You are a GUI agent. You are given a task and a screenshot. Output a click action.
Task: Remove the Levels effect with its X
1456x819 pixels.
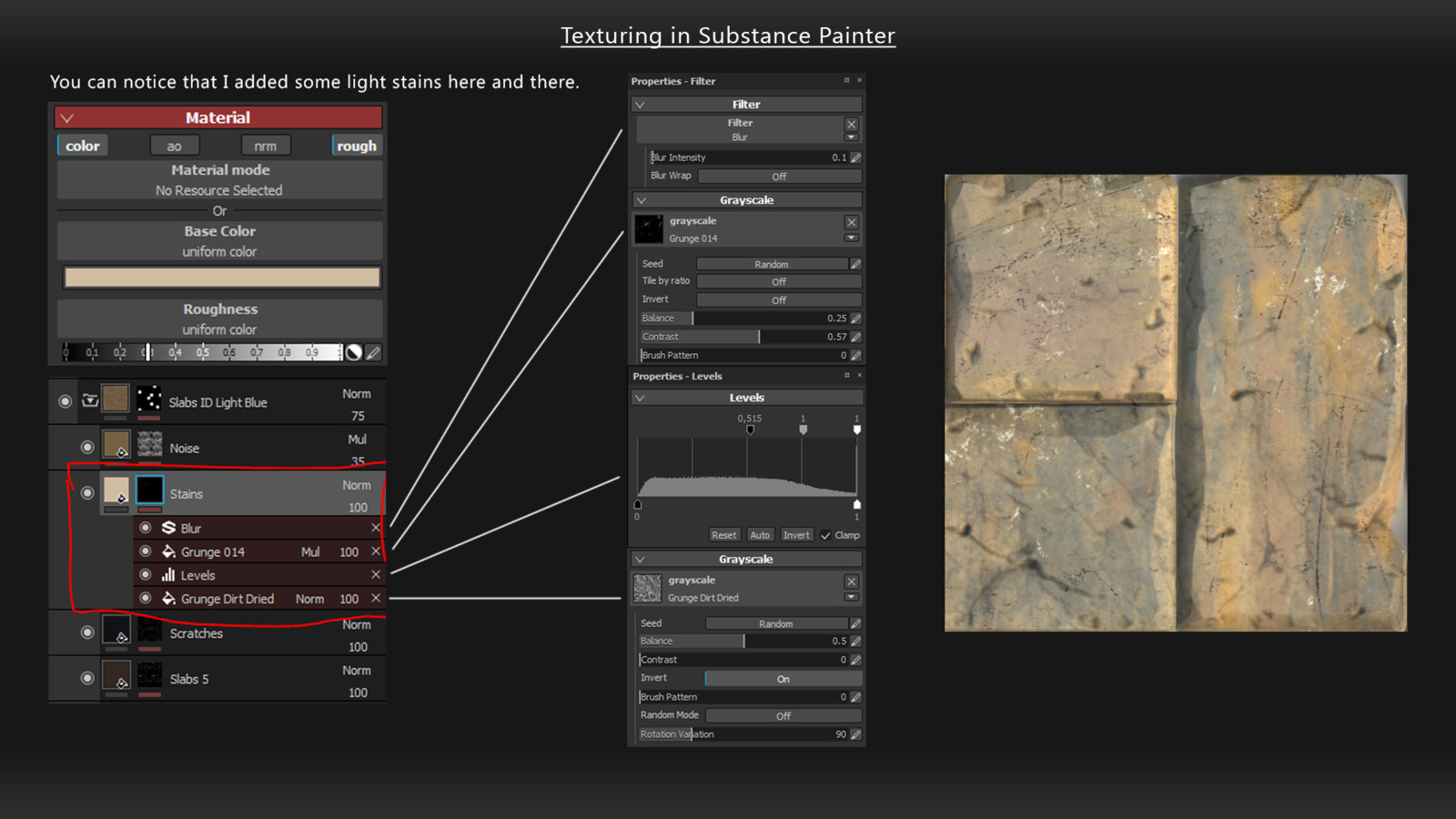[x=376, y=575]
